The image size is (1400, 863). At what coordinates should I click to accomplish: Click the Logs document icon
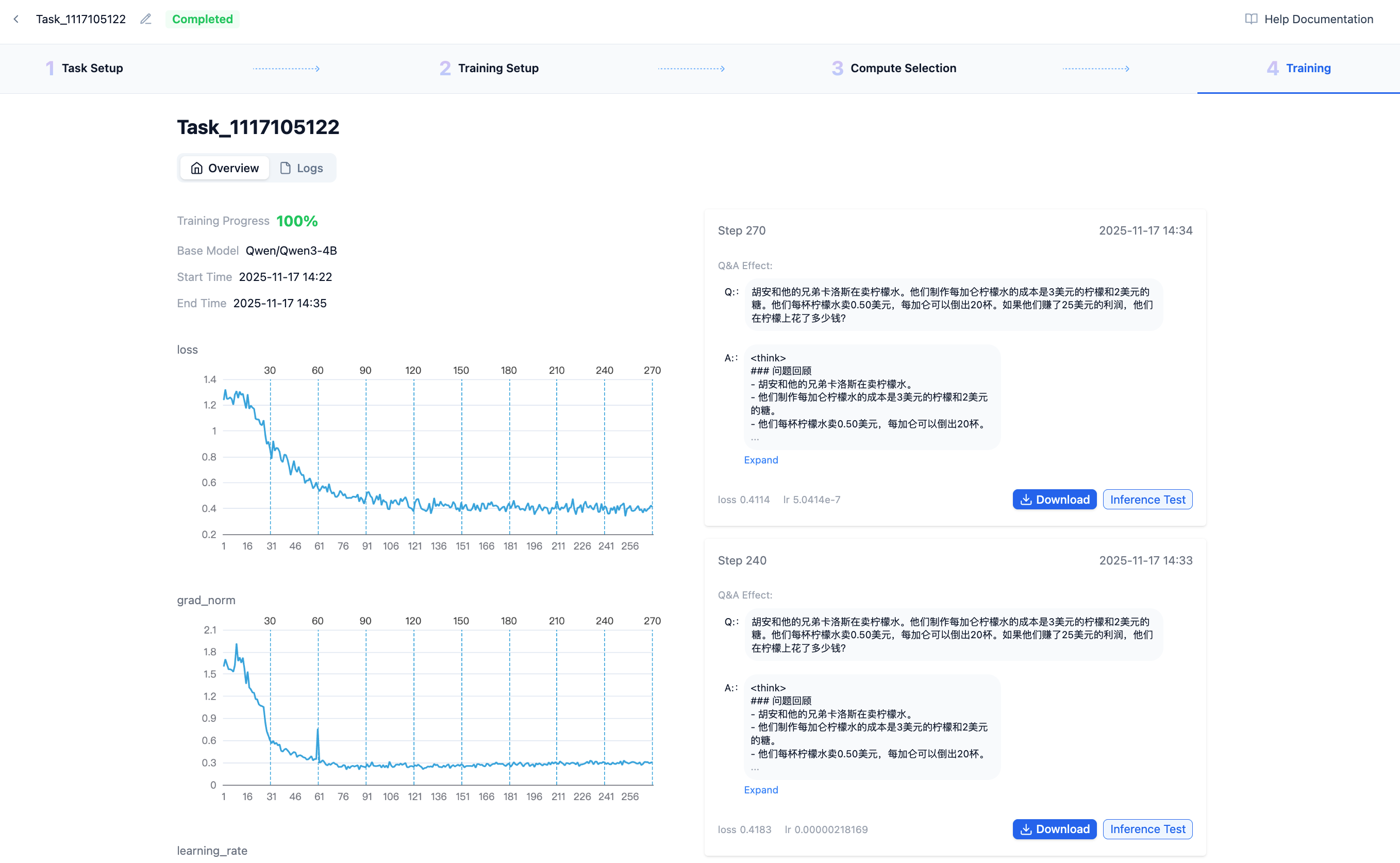pyautogui.click(x=286, y=168)
